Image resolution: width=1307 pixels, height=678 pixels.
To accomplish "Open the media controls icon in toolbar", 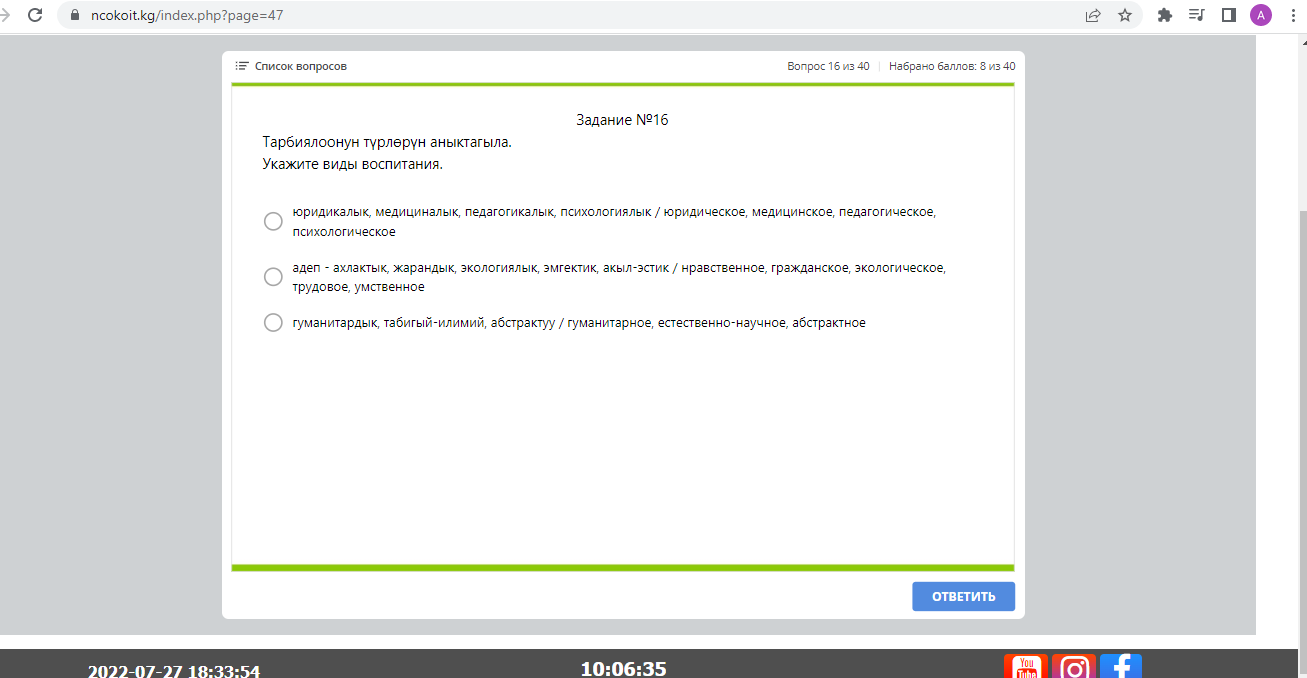I will pos(1196,15).
